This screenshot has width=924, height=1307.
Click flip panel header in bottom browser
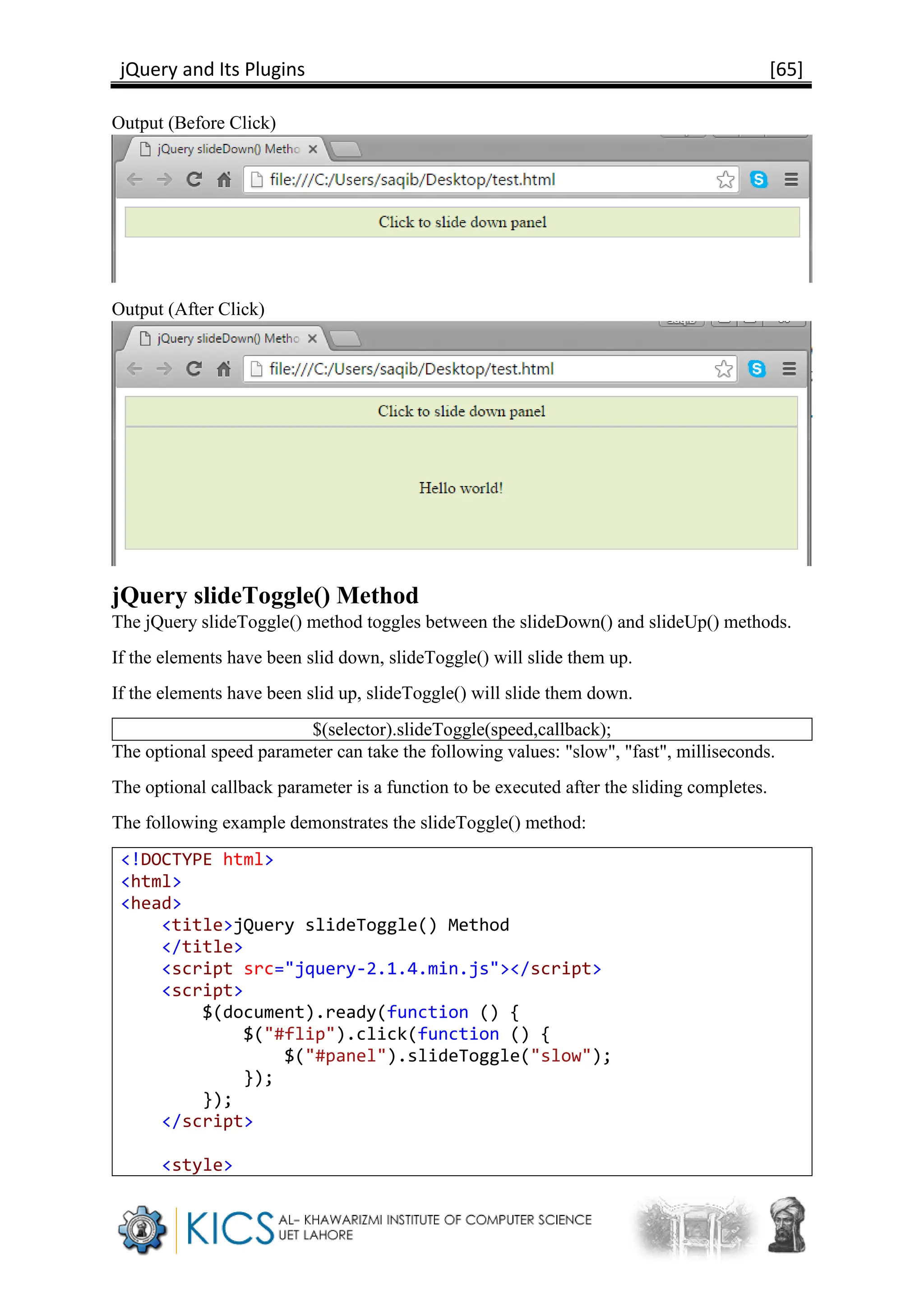[461, 411]
